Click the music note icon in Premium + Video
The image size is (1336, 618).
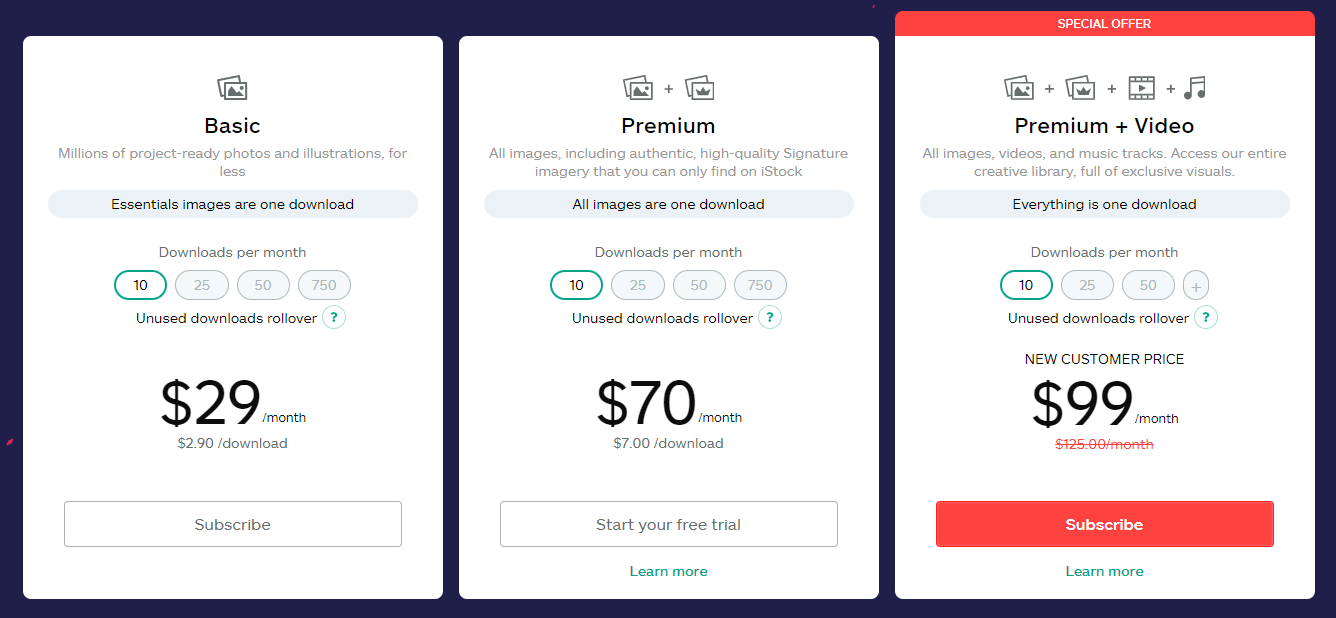point(1195,88)
